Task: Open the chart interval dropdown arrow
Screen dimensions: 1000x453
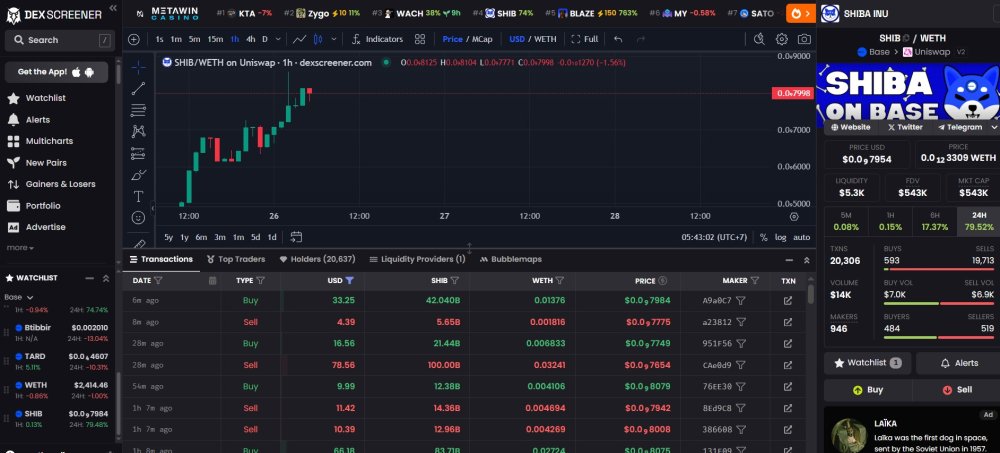Action: (278, 39)
